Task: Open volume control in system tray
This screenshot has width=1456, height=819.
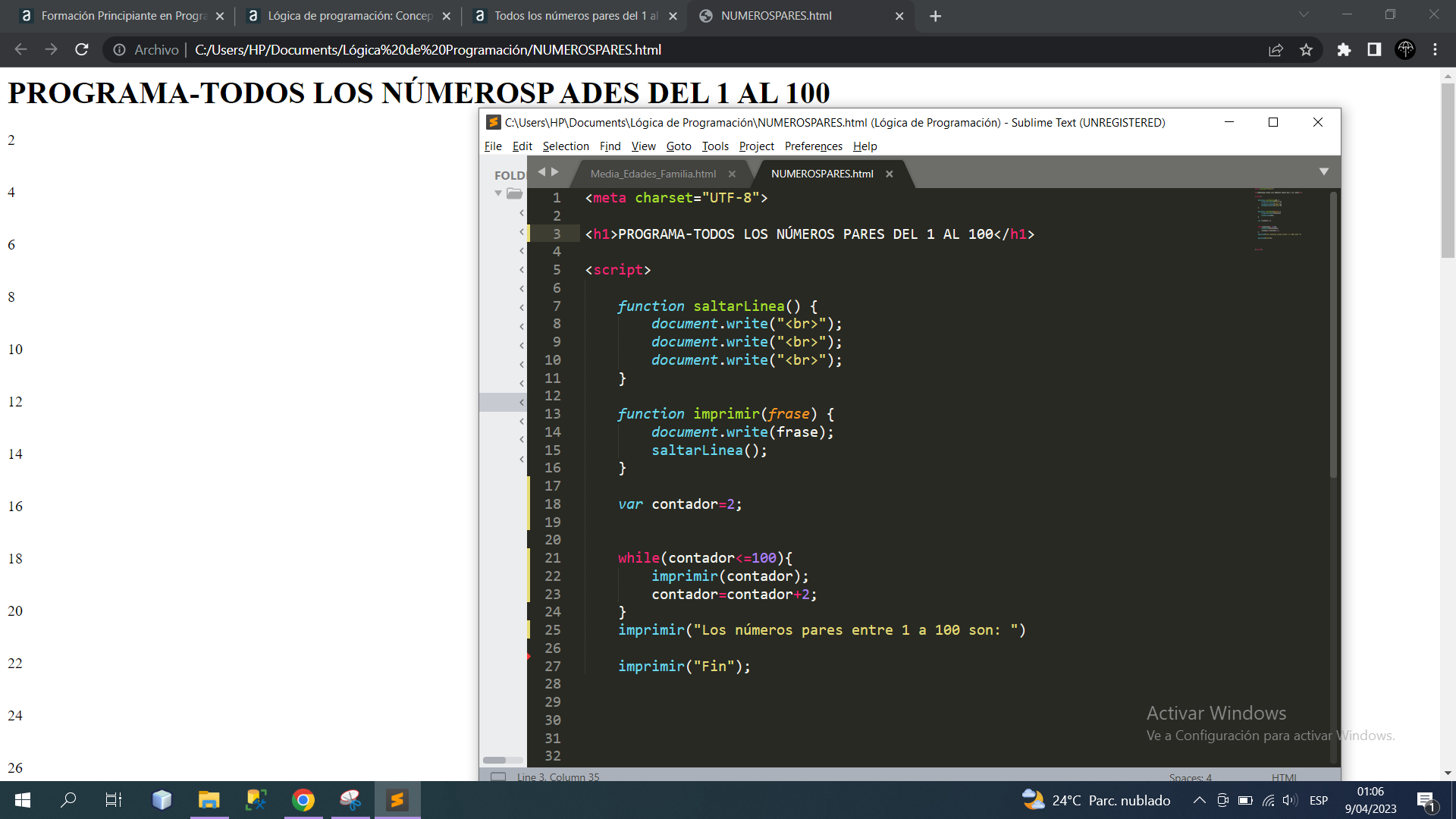Action: [1290, 800]
